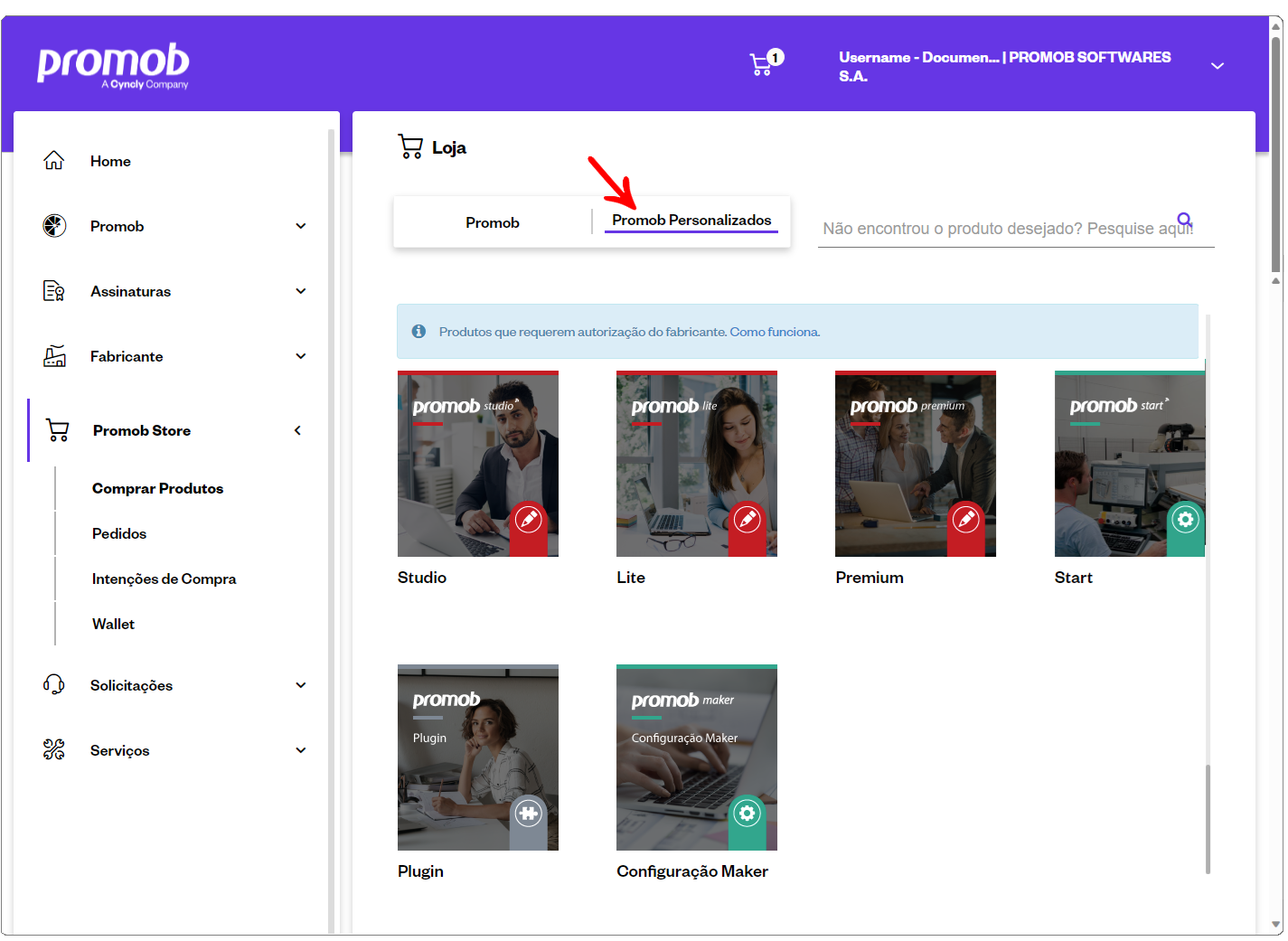Click the Como funciona link
Screen dimensions: 1288x941
775,332
